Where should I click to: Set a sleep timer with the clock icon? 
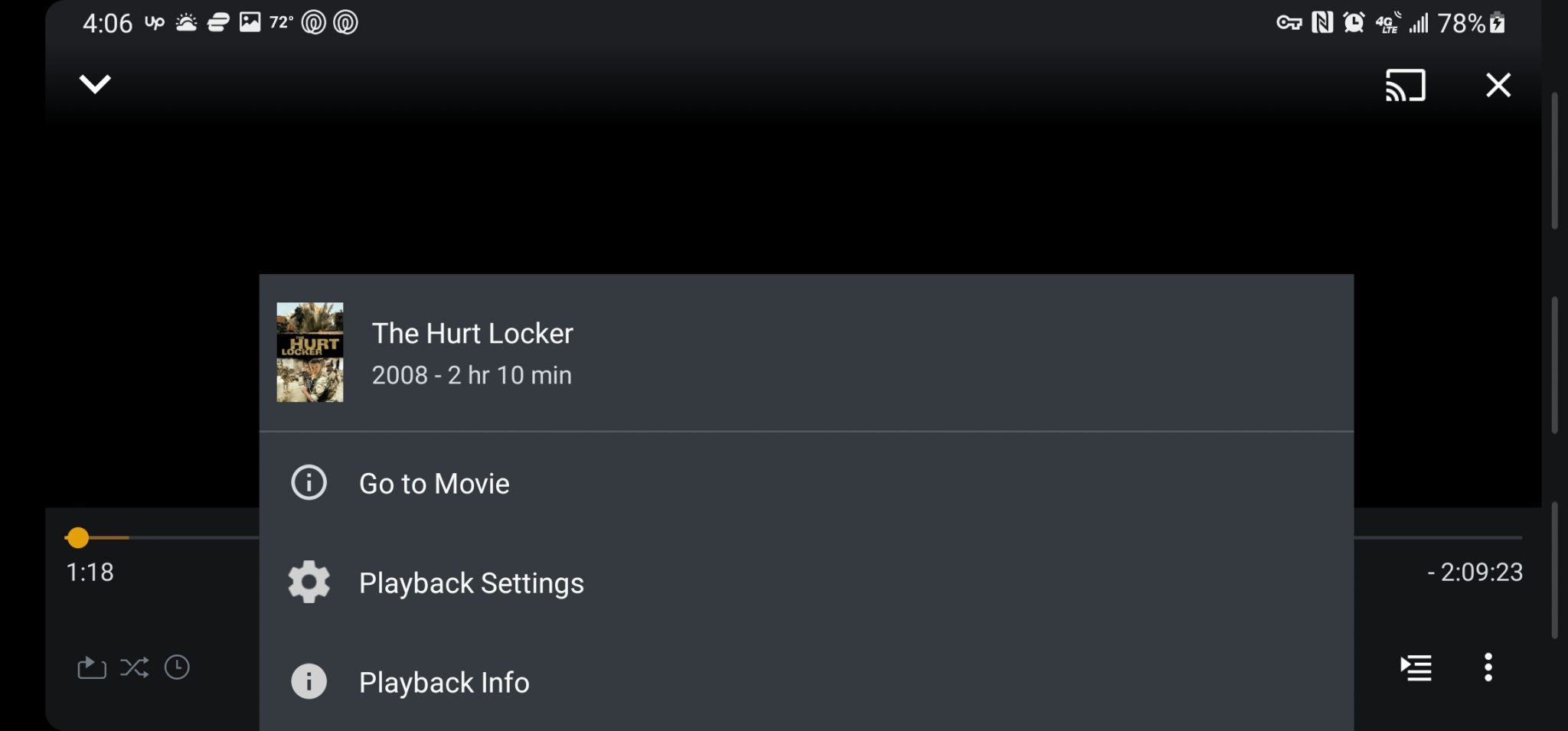pyautogui.click(x=177, y=667)
